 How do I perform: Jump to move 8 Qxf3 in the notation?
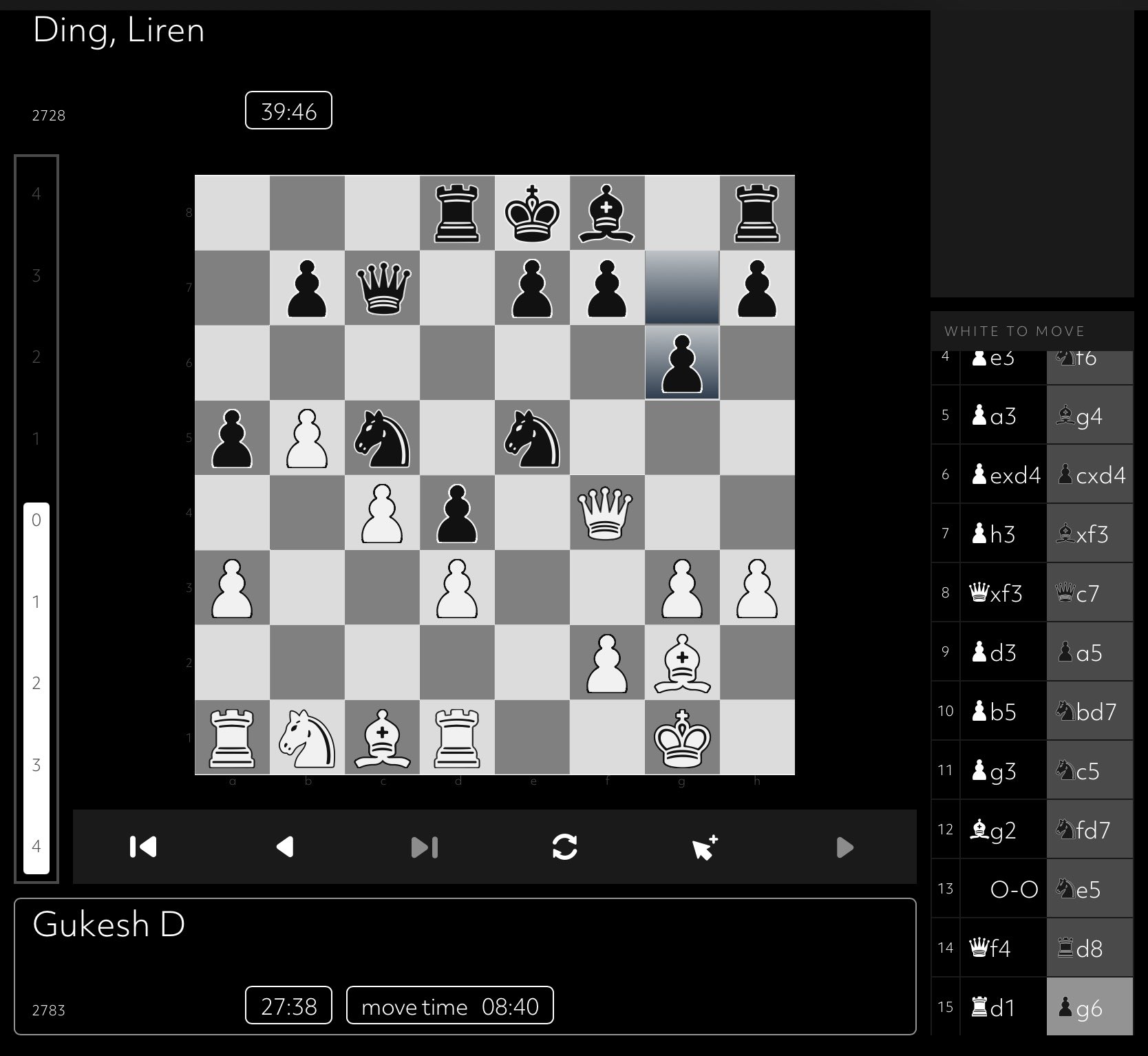point(1003,593)
